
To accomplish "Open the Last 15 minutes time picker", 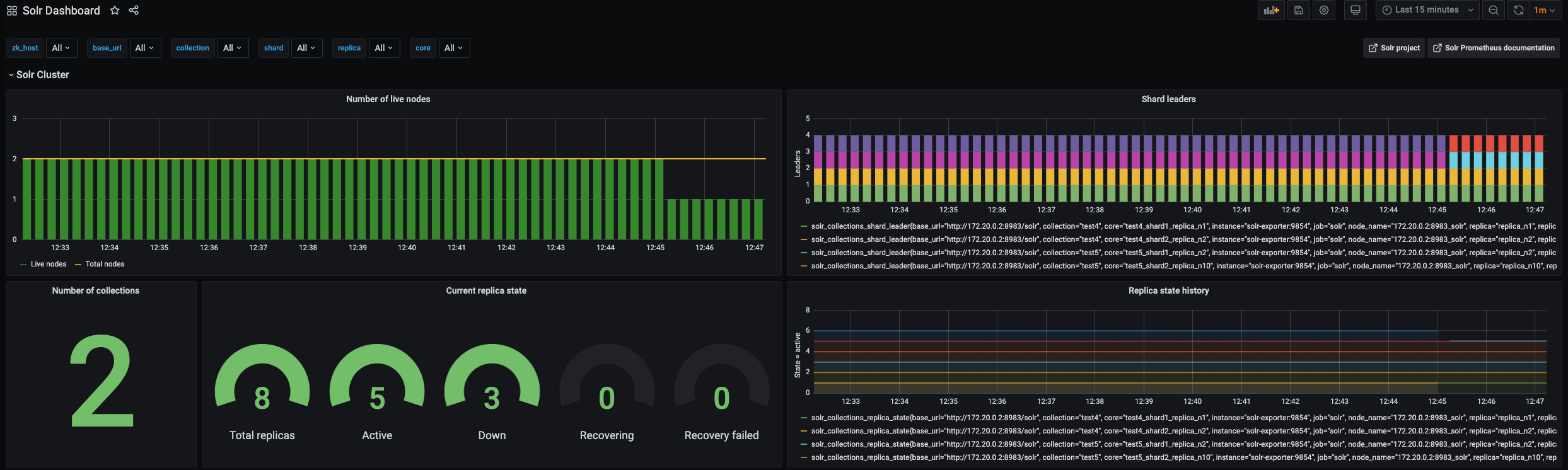I will [1427, 10].
